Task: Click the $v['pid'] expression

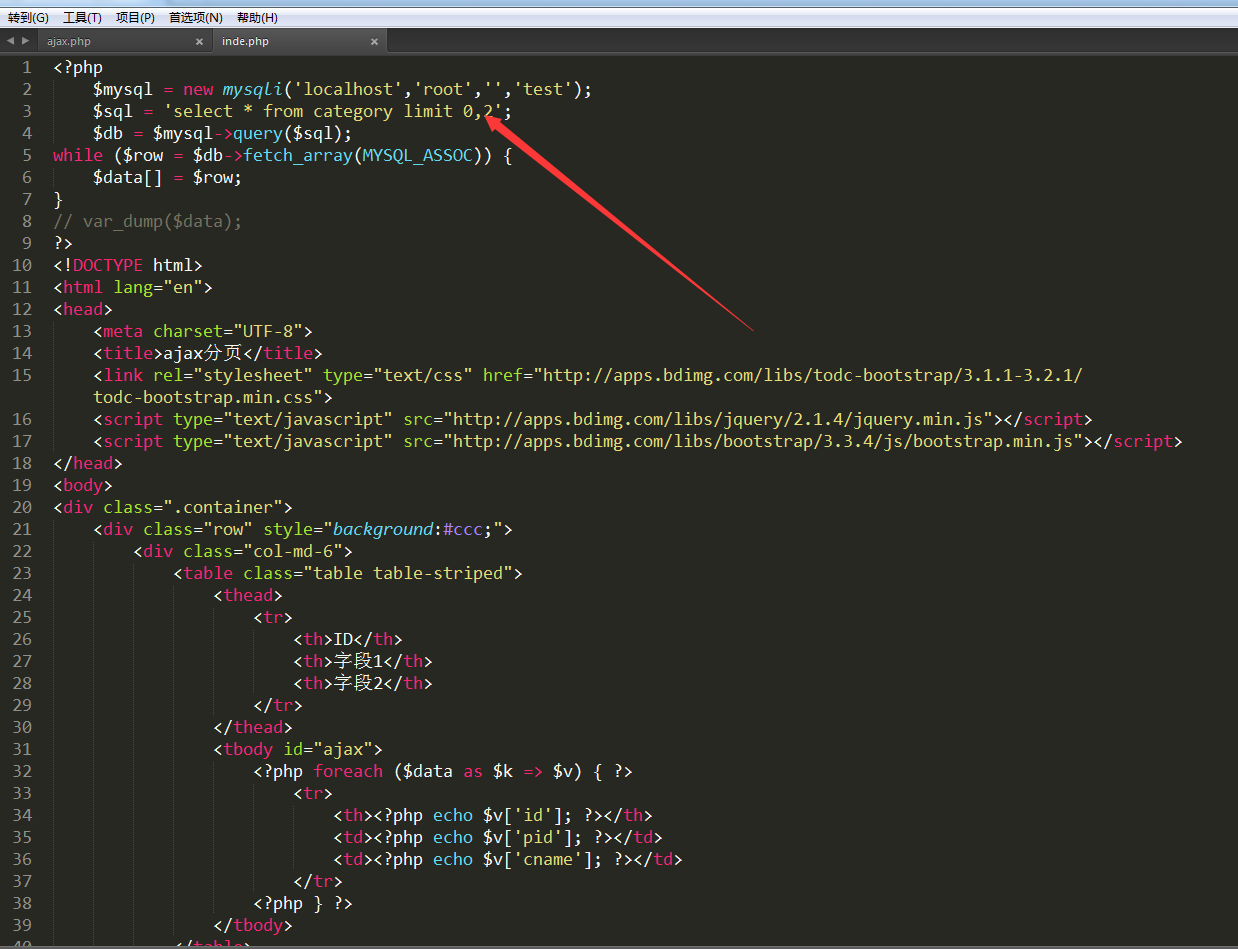Action: click(x=528, y=837)
